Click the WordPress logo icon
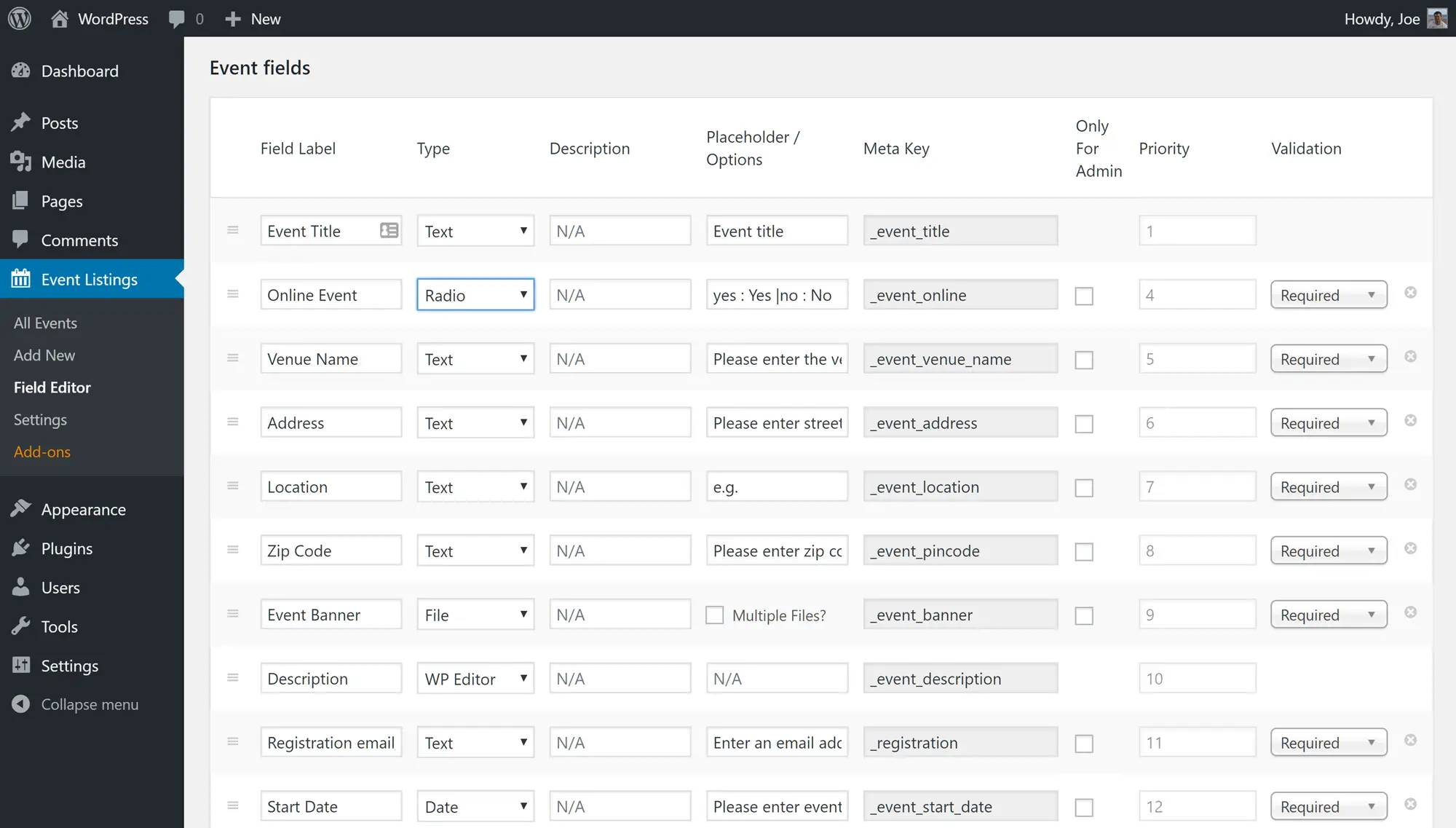 tap(19, 18)
